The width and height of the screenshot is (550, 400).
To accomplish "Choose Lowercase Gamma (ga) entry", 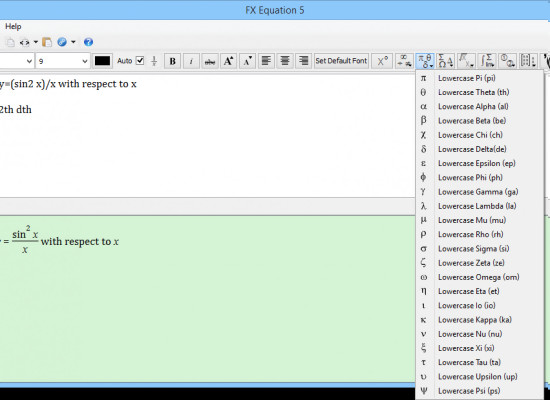I will (x=479, y=192).
